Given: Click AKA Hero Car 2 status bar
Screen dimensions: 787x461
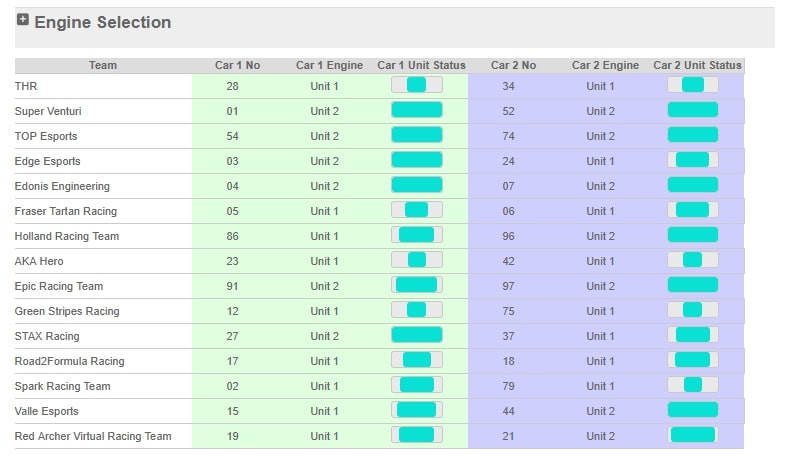Looking at the screenshot, I should 692,261.
